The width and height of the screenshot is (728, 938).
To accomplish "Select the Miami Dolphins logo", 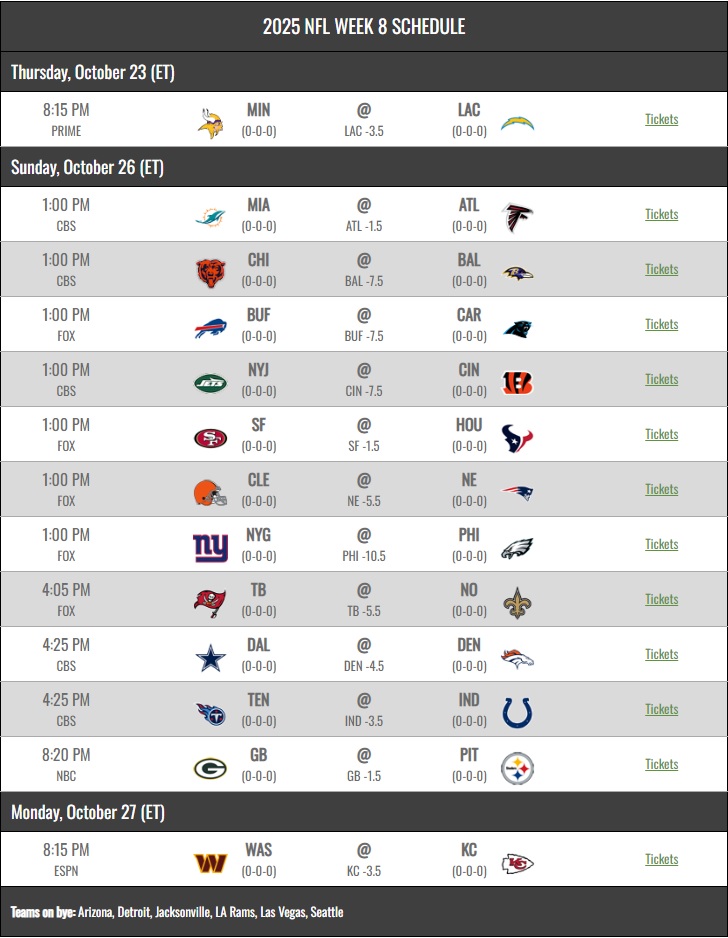I will pos(210,215).
